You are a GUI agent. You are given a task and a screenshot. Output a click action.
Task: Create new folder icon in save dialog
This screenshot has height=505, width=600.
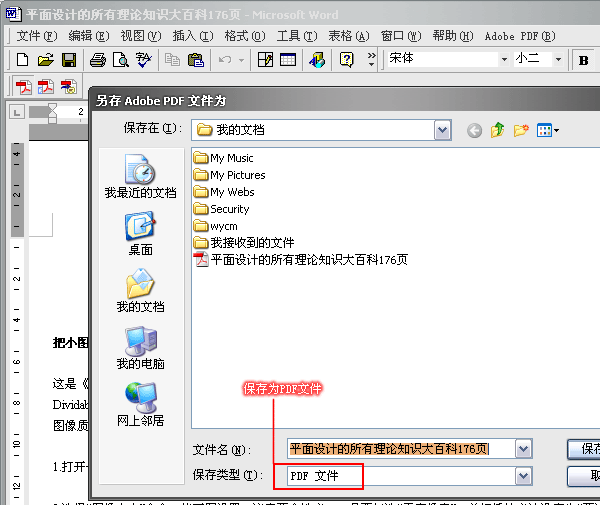(x=521, y=130)
